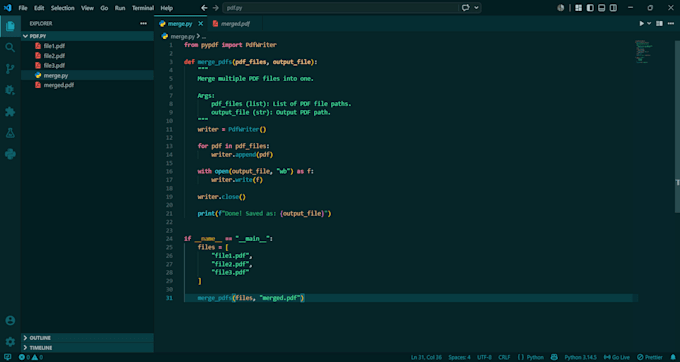
Task: Open notifications bell in status bar
Action: [x=673, y=357]
